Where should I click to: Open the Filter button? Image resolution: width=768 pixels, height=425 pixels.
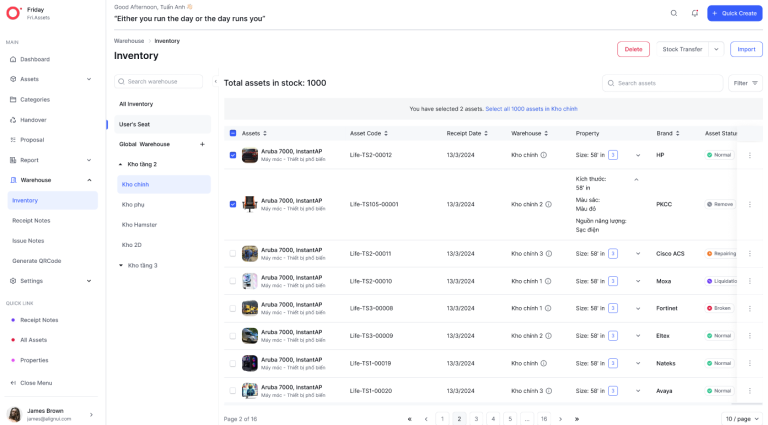(745, 83)
